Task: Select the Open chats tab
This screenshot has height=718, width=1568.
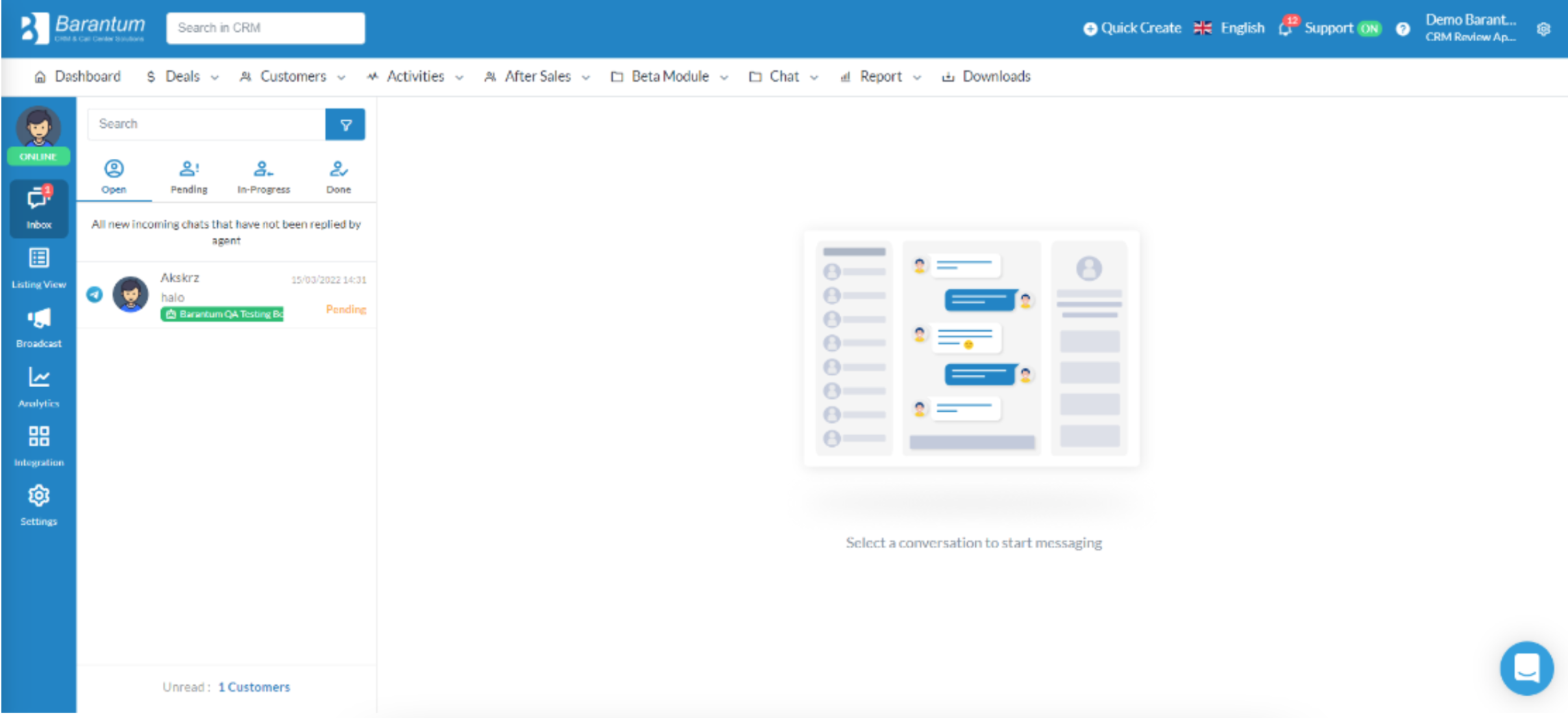Action: coord(114,177)
